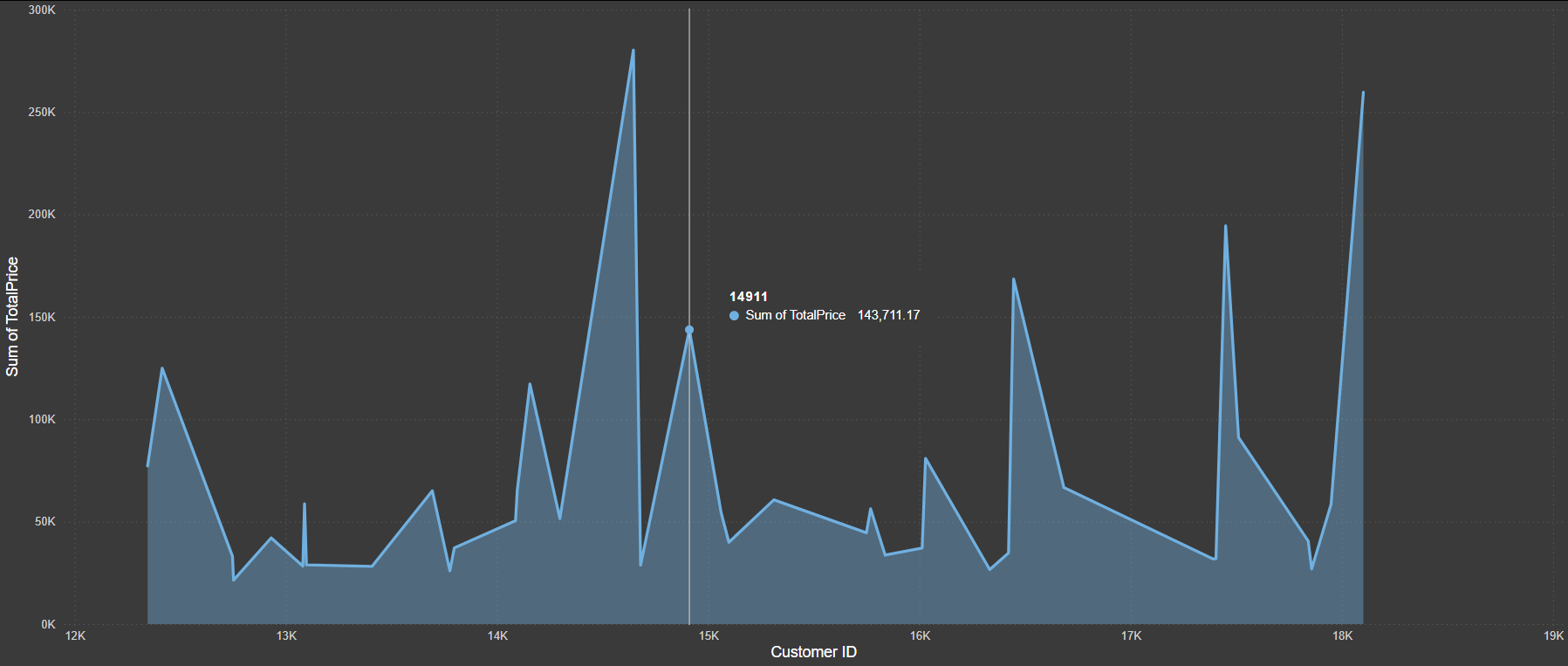Click the 300K y-axis label
The width and height of the screenshot is (1568, 666).
point(42,10)
